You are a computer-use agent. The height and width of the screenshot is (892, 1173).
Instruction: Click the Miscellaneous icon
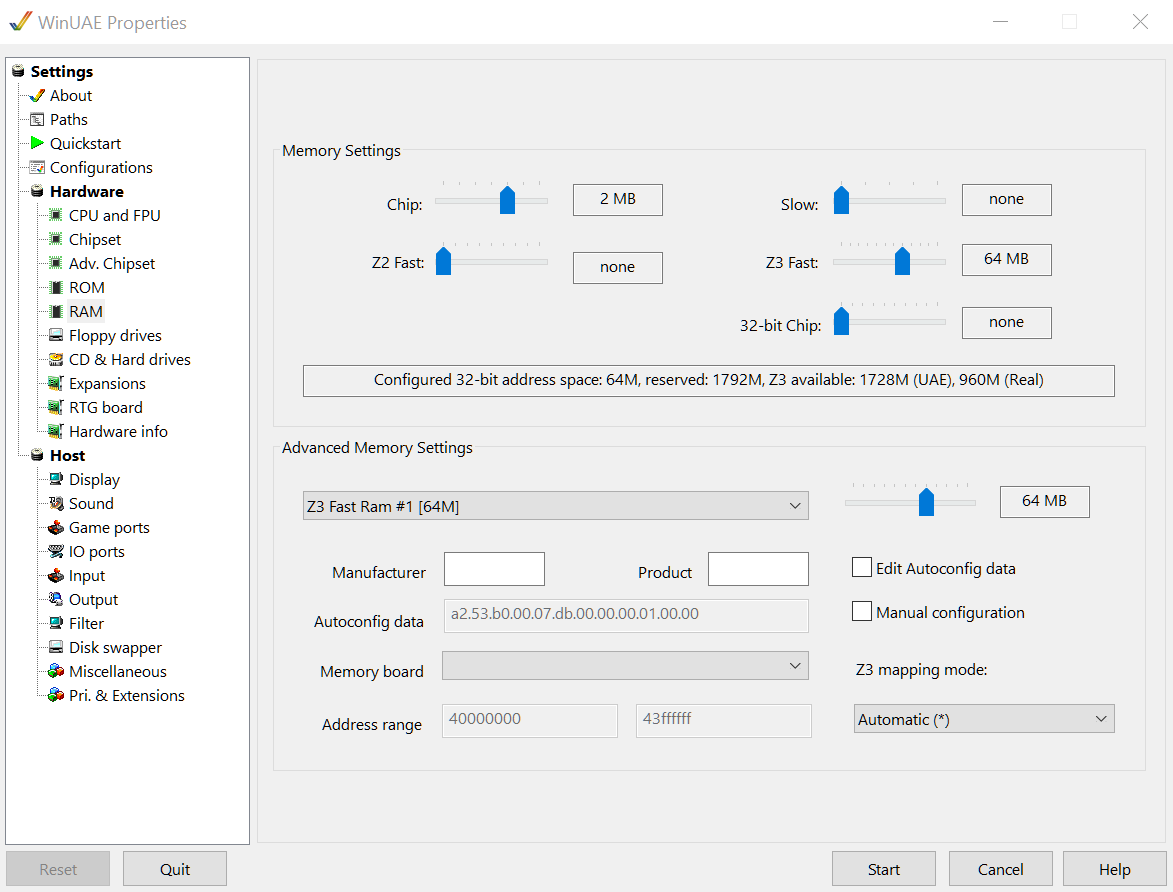click(55, 671)
